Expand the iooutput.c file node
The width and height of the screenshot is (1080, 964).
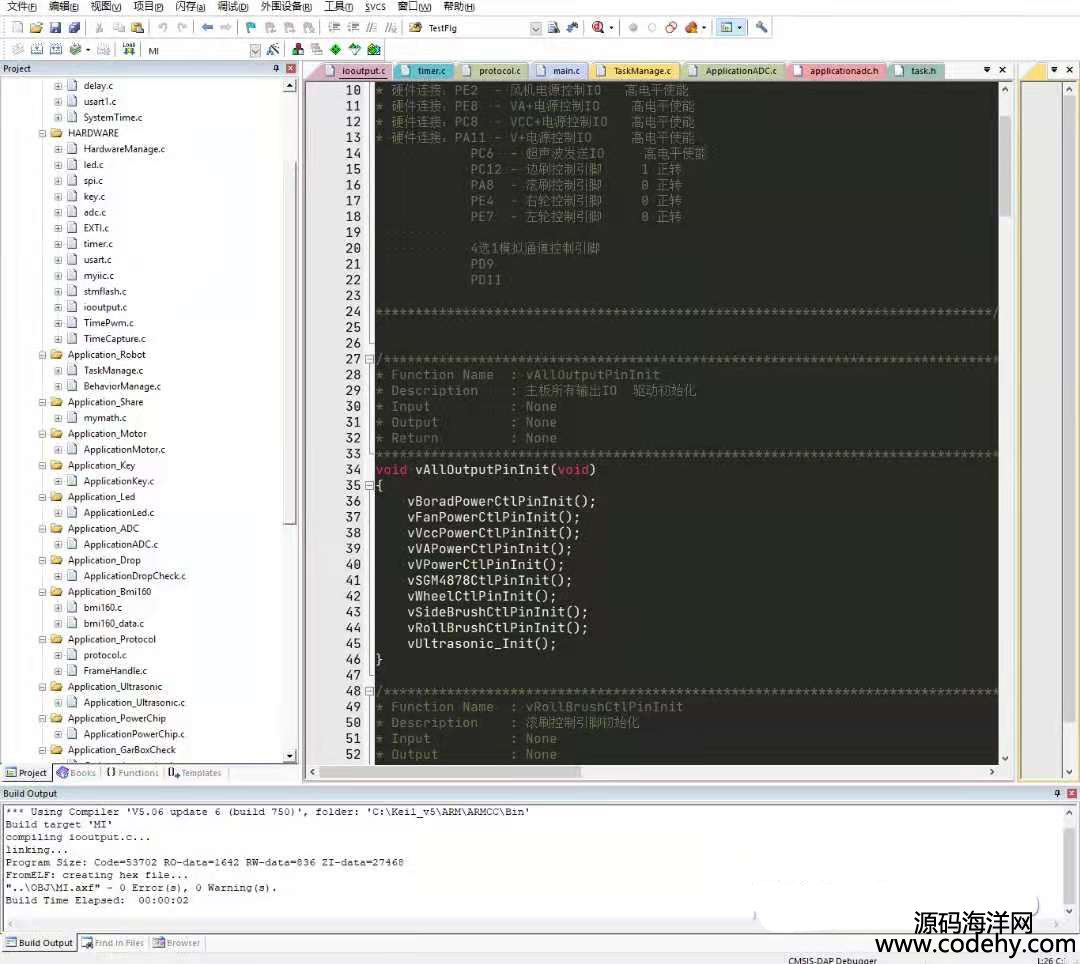[58, 307]
